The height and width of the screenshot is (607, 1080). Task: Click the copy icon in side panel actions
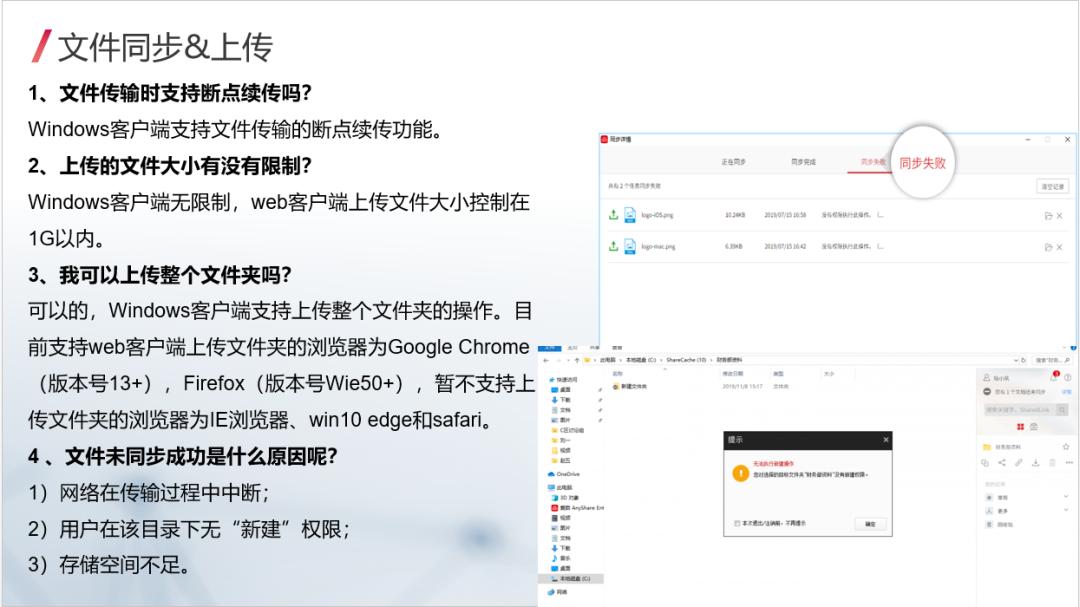(985, 462)
